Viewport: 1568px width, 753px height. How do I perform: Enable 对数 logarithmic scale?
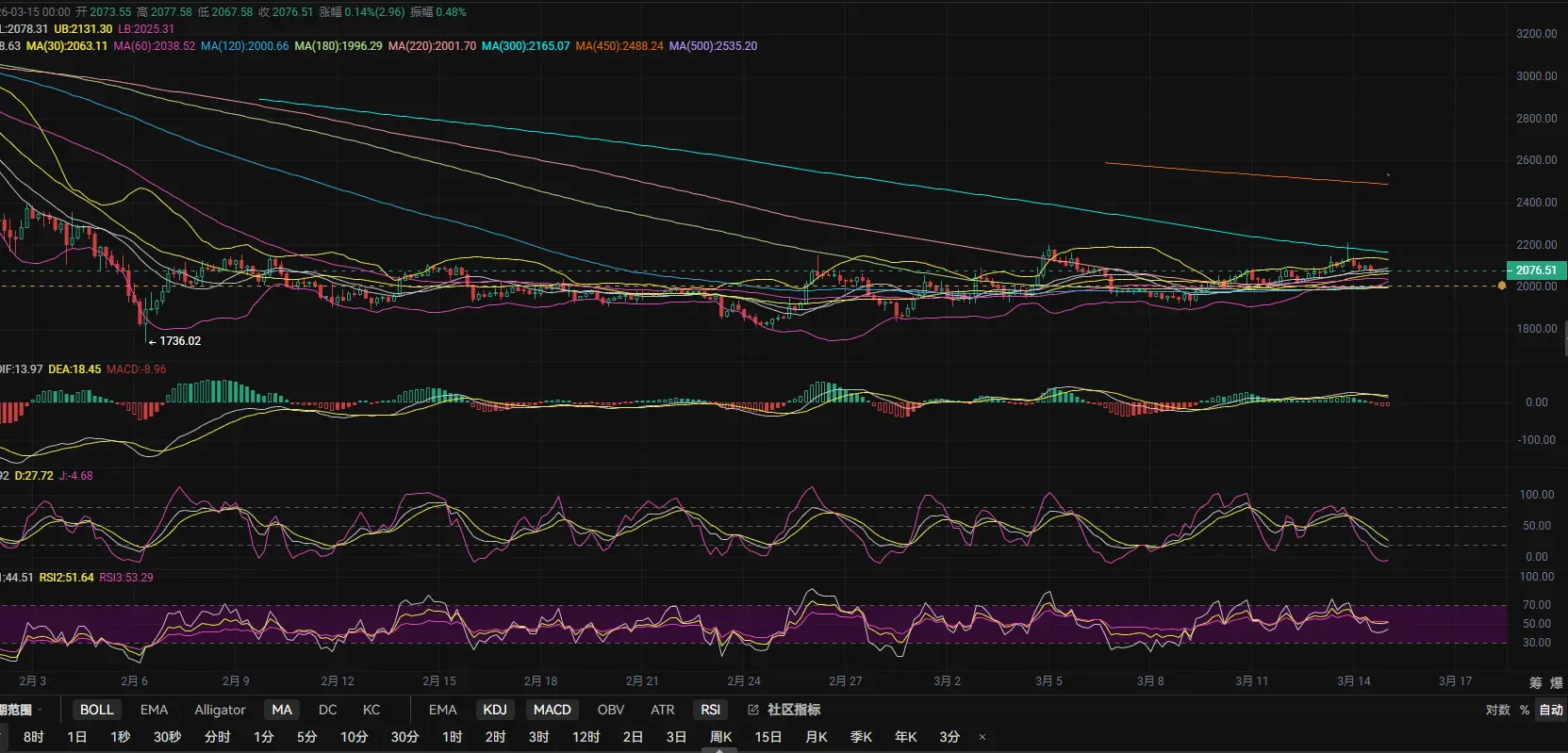(1497, 710)
